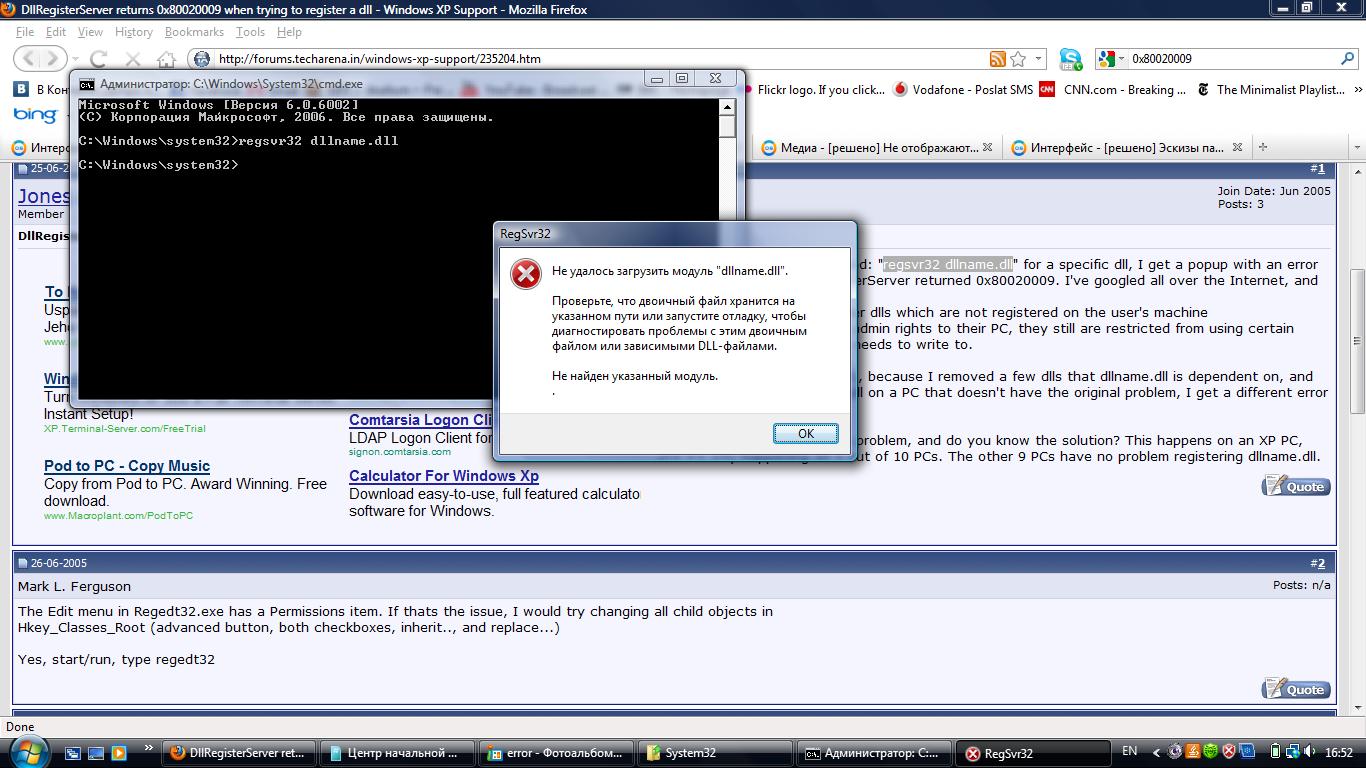The image size is (1366, 768).
Task: Open the Vodafone - Poslat SMS bookmark
Action: [x=963, y=90]
